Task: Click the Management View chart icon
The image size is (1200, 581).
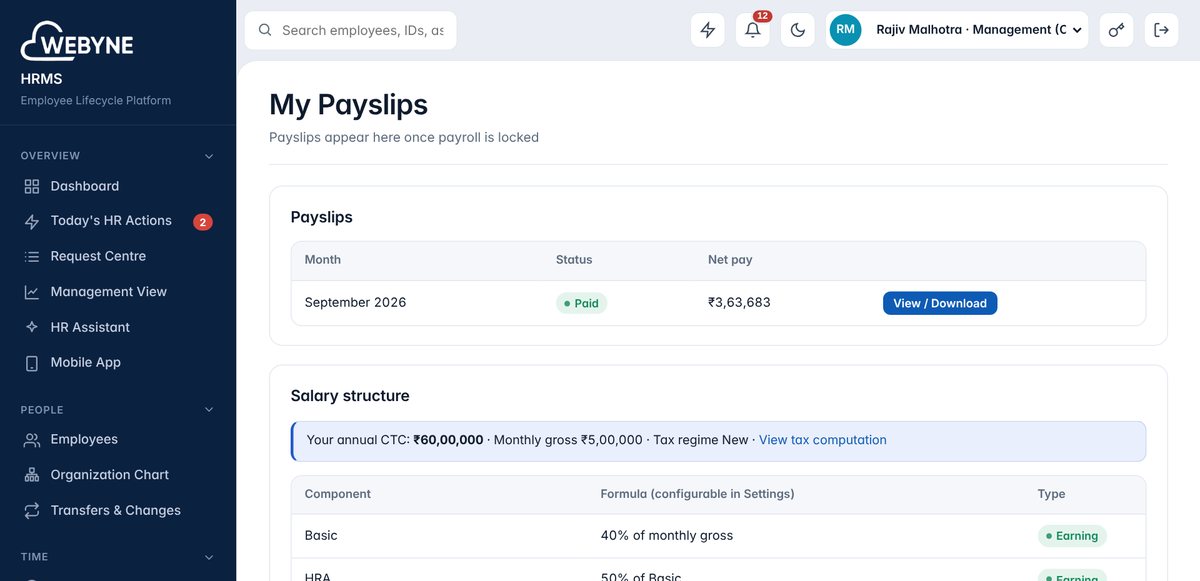Action: 32,292
